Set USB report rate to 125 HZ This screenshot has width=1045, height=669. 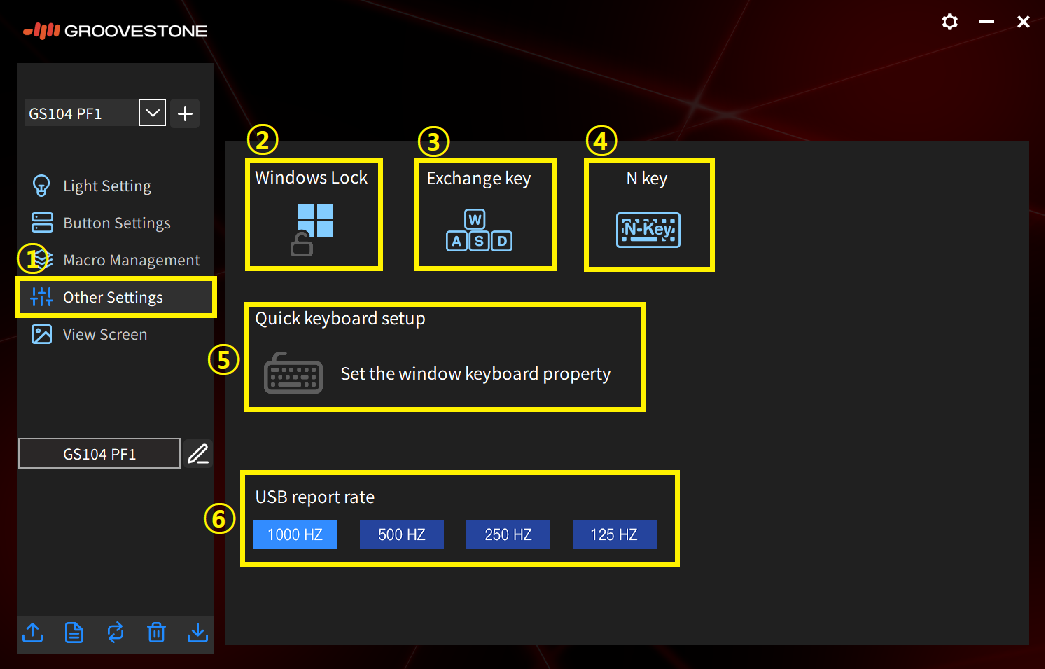pyautogui.click(x=614, y=535)
